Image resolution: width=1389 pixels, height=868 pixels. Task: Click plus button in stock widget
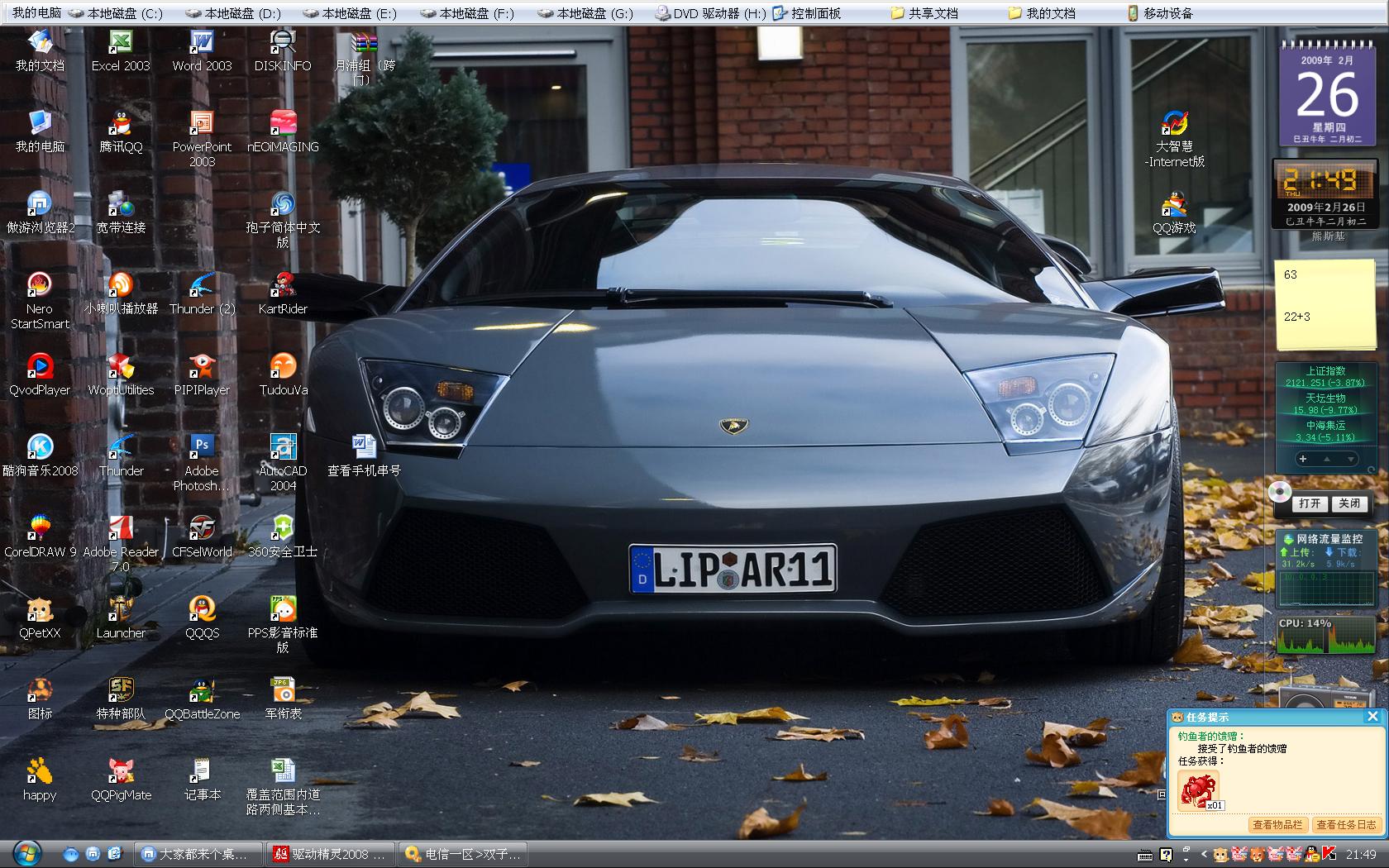pos(1303,459)
